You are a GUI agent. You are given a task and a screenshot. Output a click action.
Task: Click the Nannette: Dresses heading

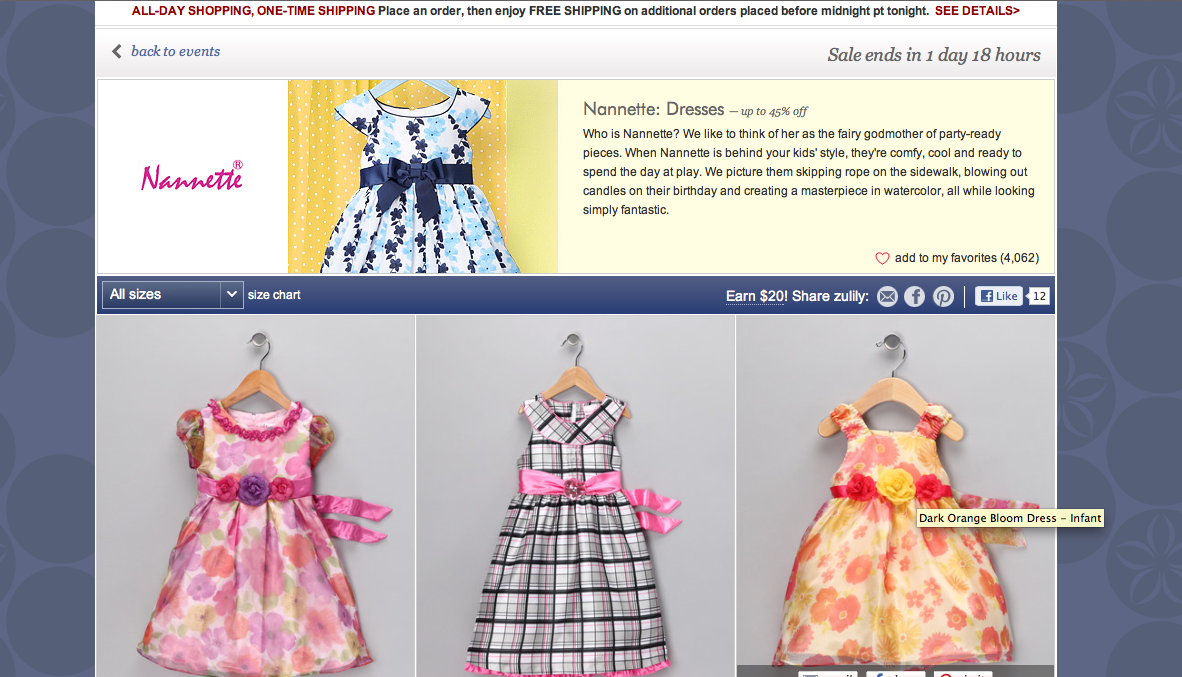pyautogui.click(x=654, y=109)
